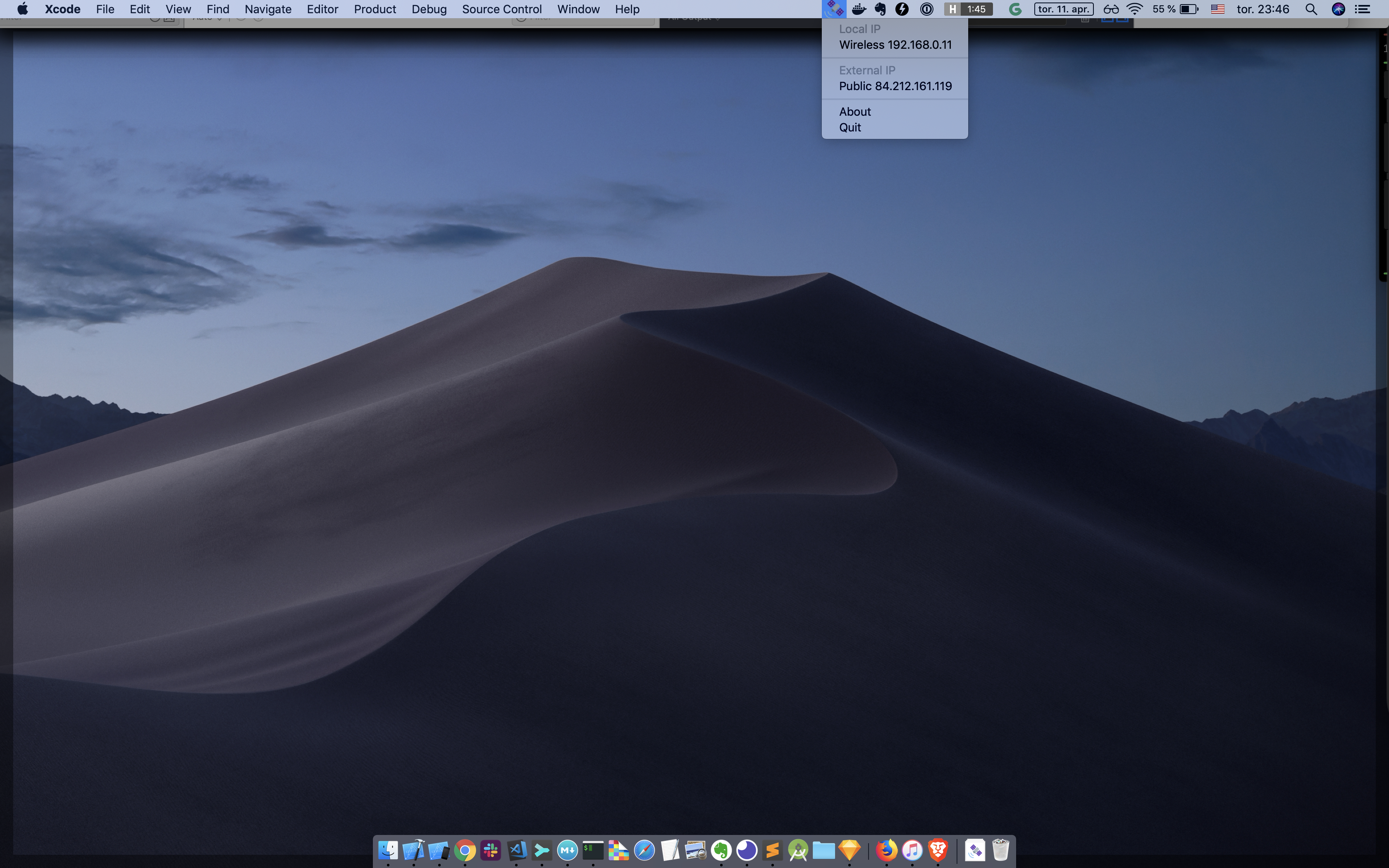Open the Product menu

(x=375, y=9)
